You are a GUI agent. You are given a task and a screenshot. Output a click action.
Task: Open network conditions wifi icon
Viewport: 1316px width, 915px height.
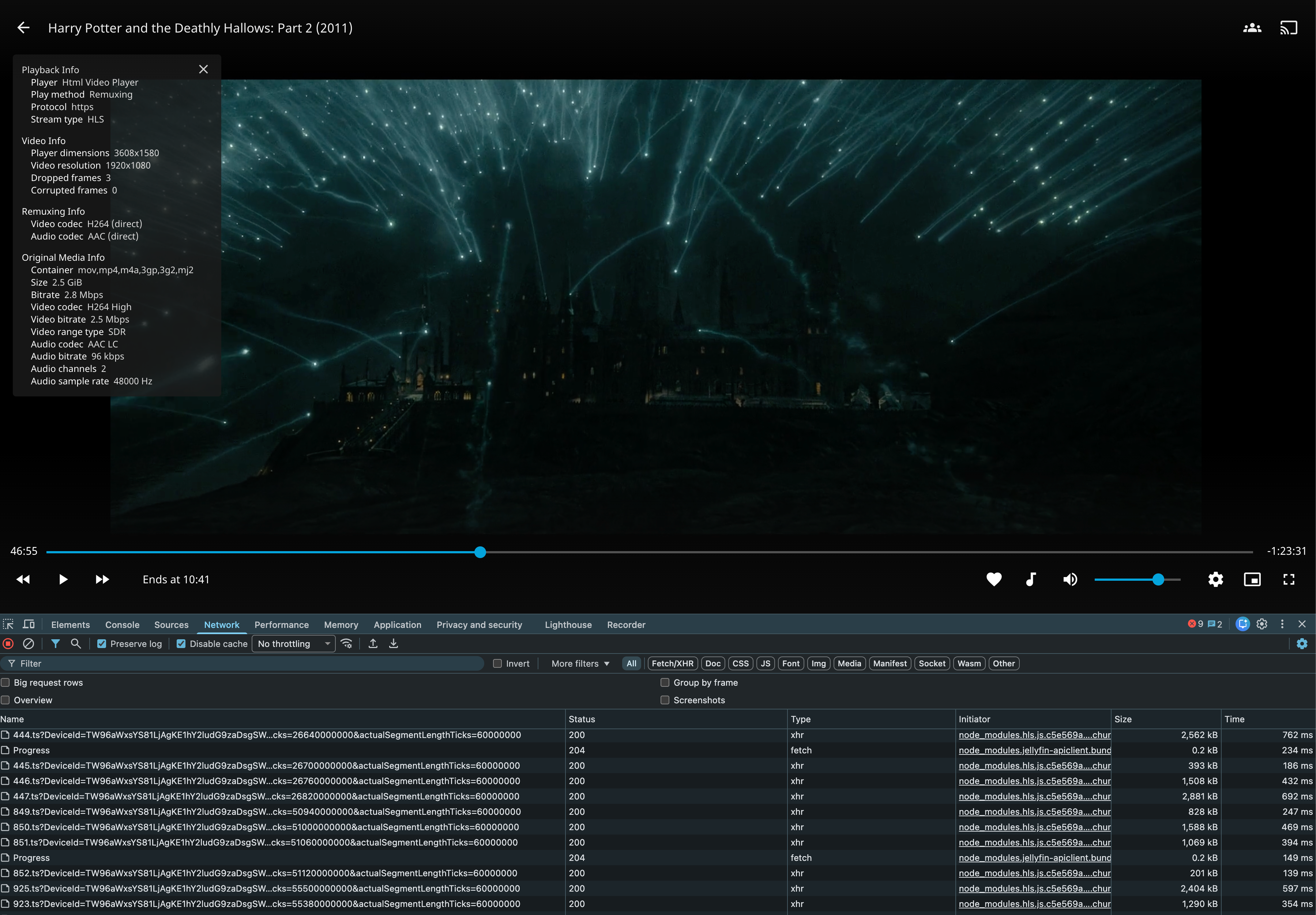click(346, 643)
